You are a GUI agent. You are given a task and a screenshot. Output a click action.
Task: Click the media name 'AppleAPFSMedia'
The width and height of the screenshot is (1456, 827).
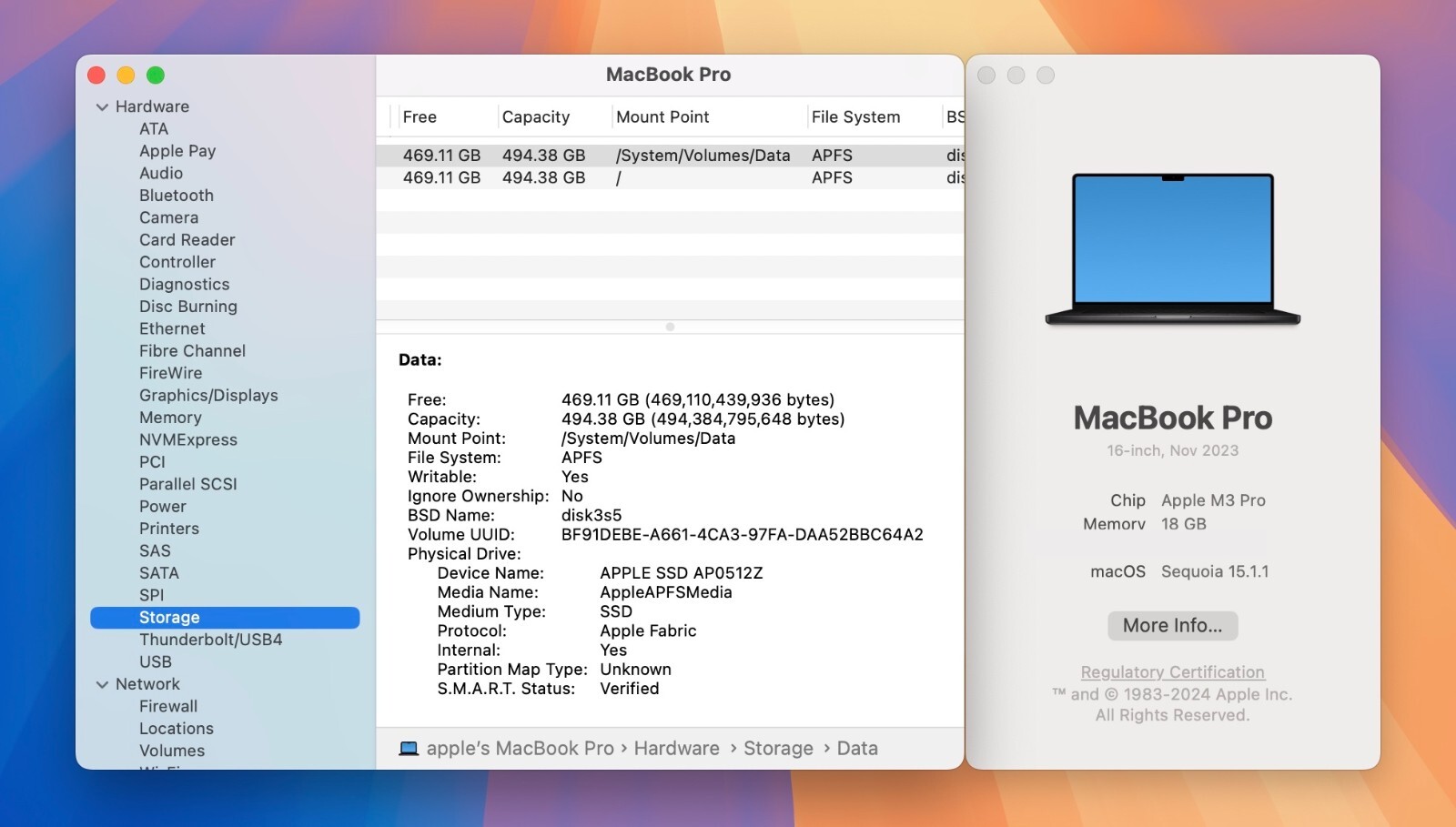click(666, 592)
